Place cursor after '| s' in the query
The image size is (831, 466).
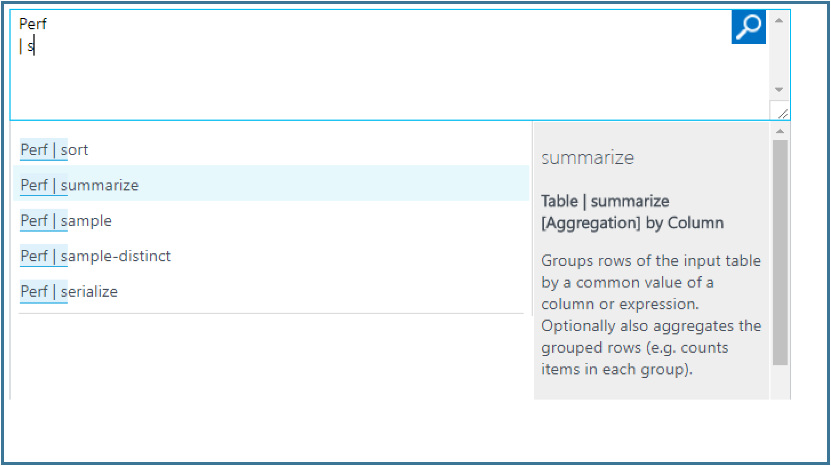[34, 47]
